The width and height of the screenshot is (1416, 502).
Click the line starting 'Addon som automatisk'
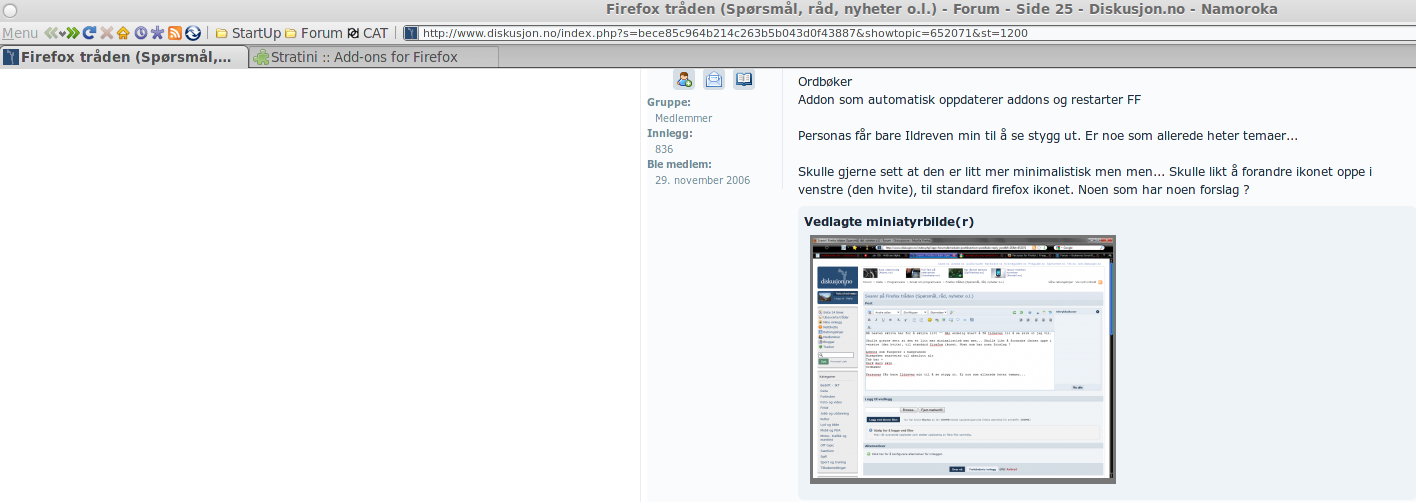point(969,99)
